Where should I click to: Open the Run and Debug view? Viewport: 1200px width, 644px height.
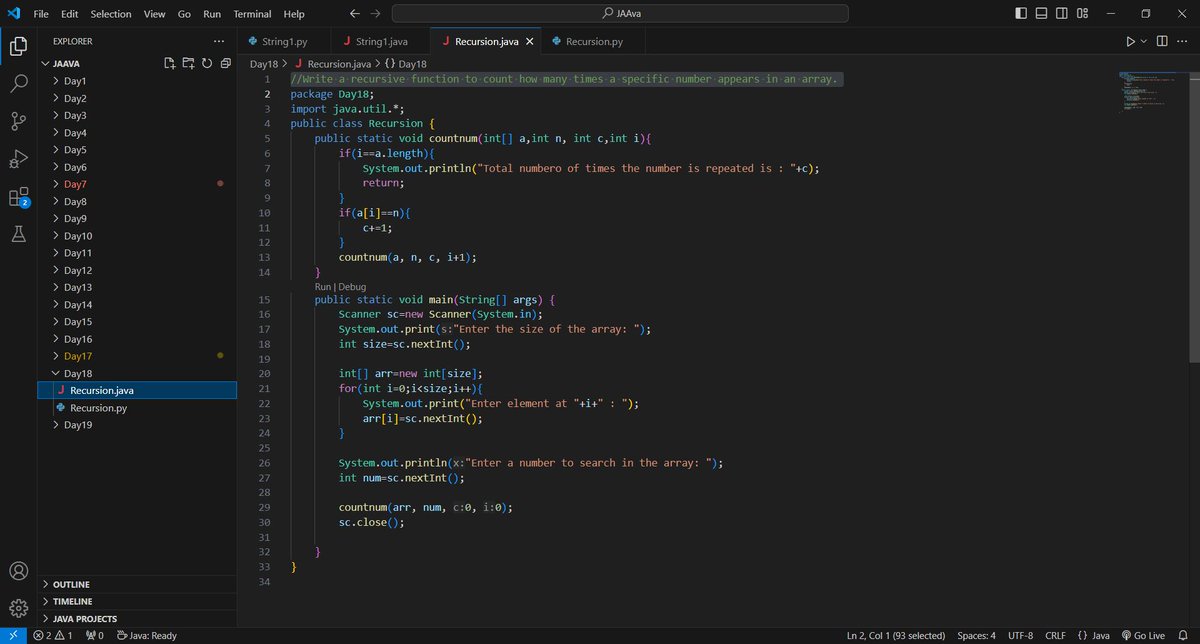(x=18, y=159)
